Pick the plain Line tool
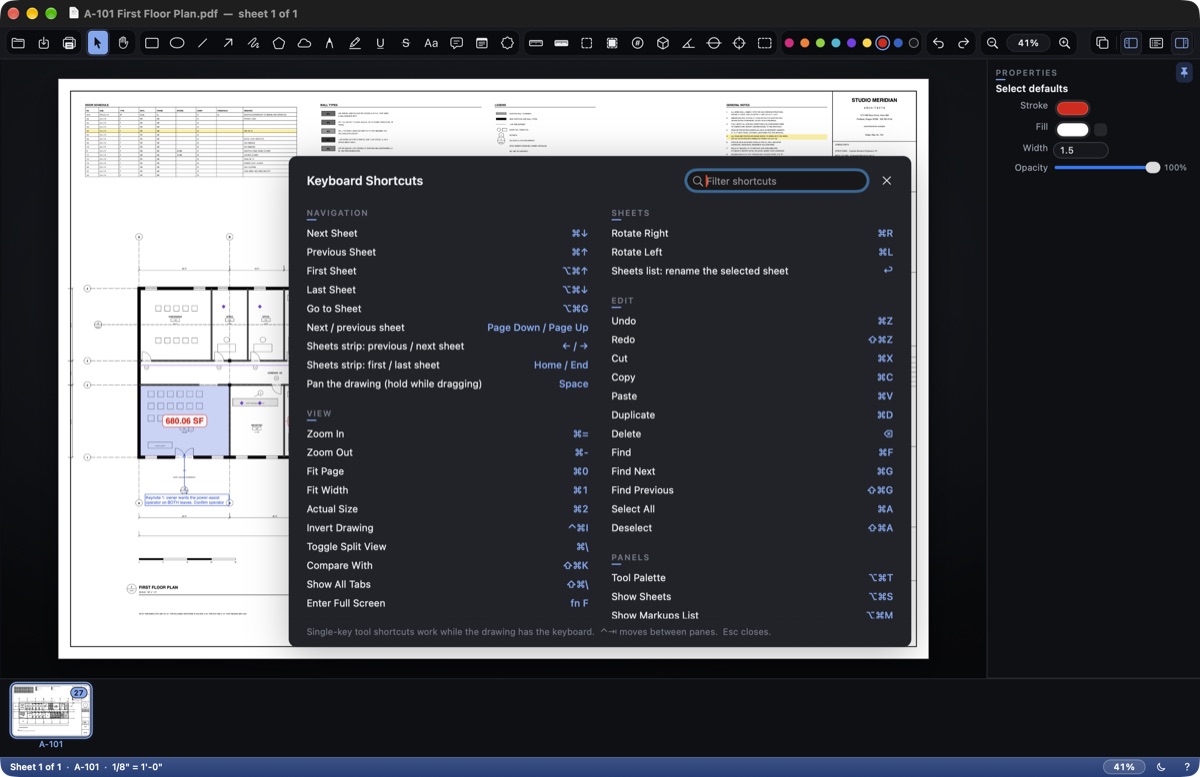1200x777 pixels. (203, 43)
